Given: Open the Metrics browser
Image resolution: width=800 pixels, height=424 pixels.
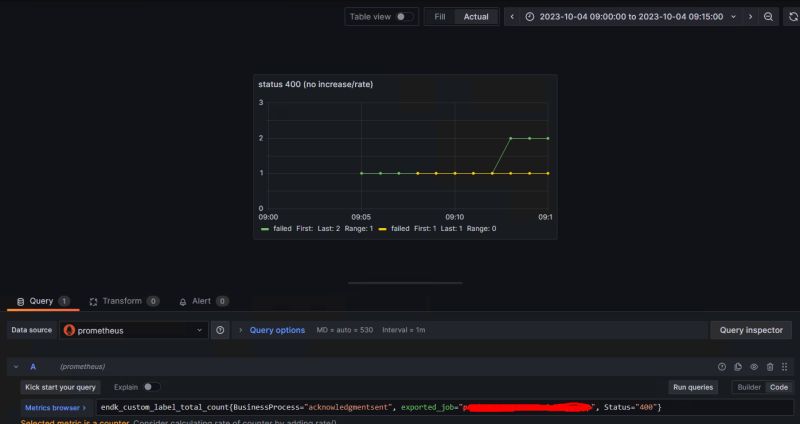Looking at the screenshot, I should [56, 408].
